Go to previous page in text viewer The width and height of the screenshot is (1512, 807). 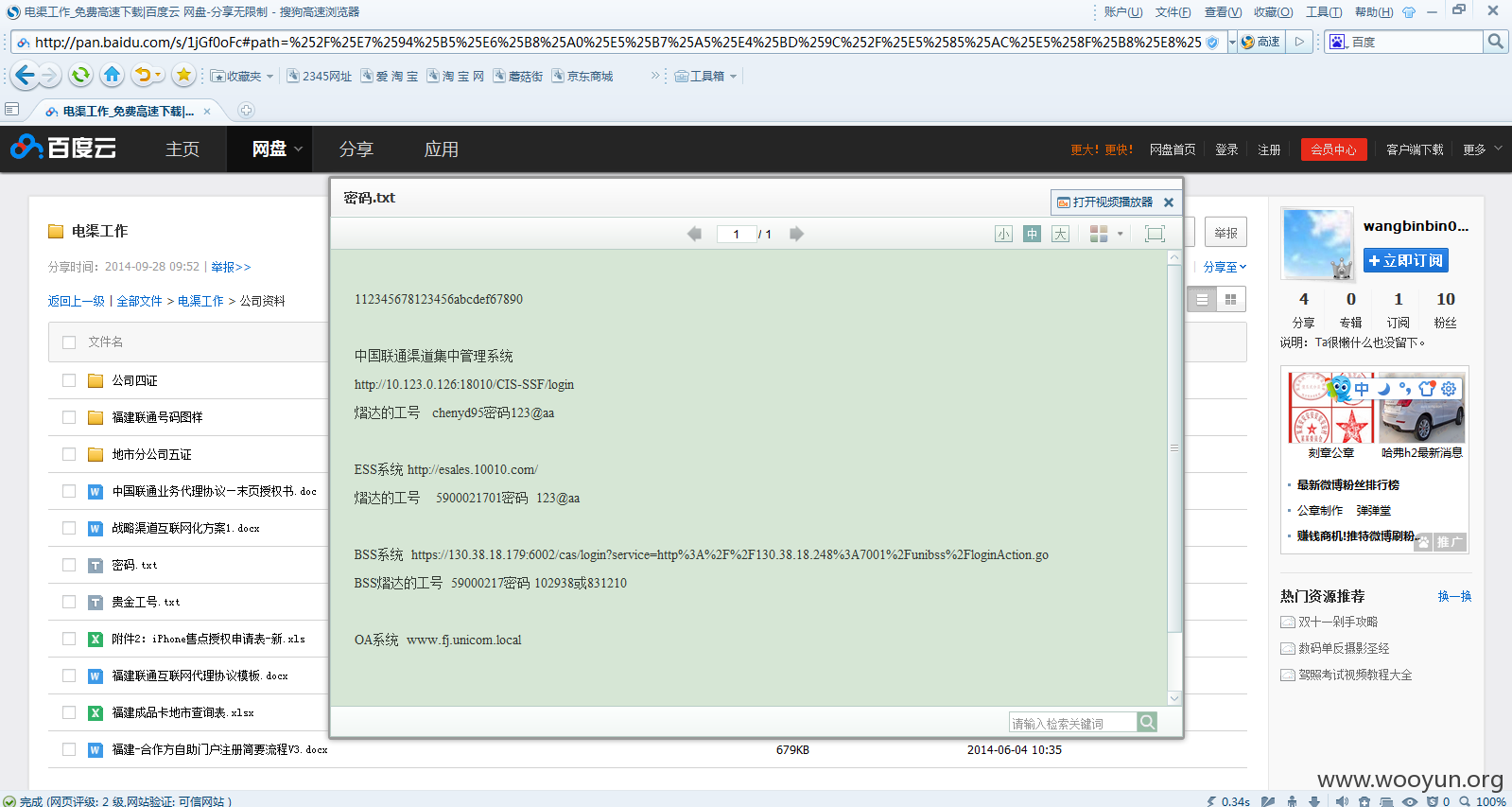click(694, 234)
